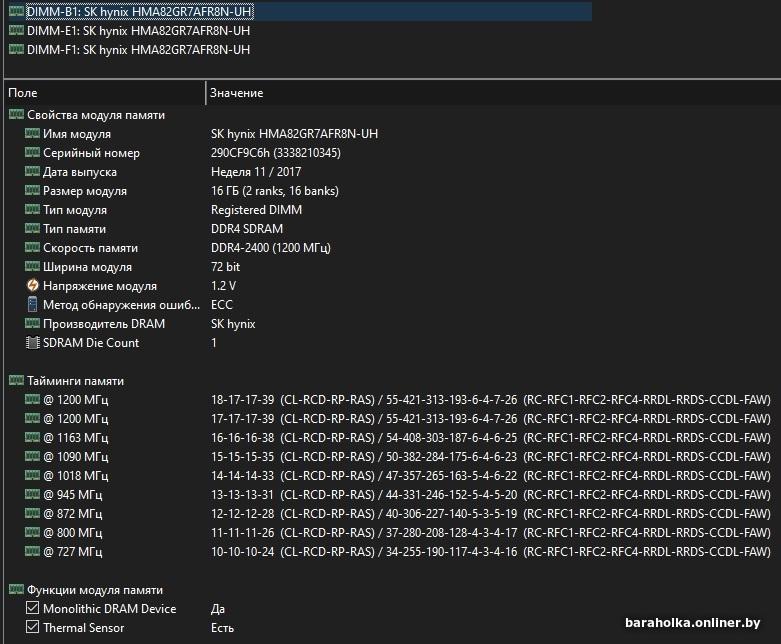The image size is (781, 644).
Task: Select Registered DIMM value
Action: click(257, 210)
